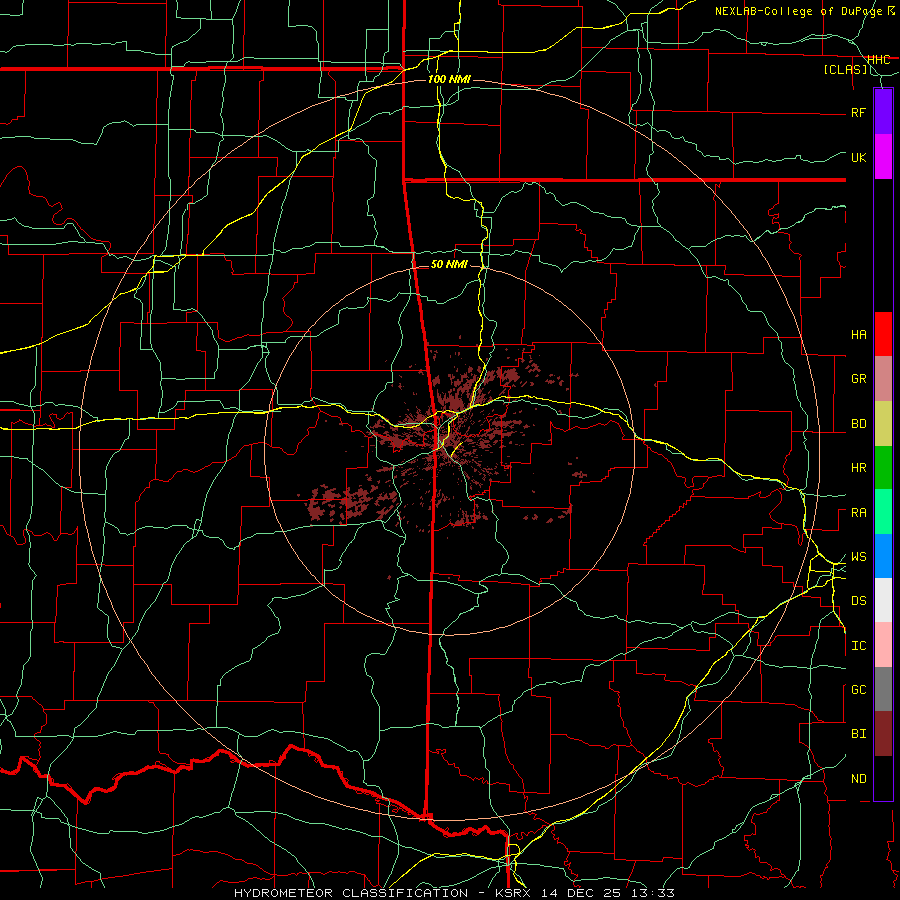Click the RF purple legend swatch
Image resolution: width=900 pixels, height=900 pixels.
[883, 112]
